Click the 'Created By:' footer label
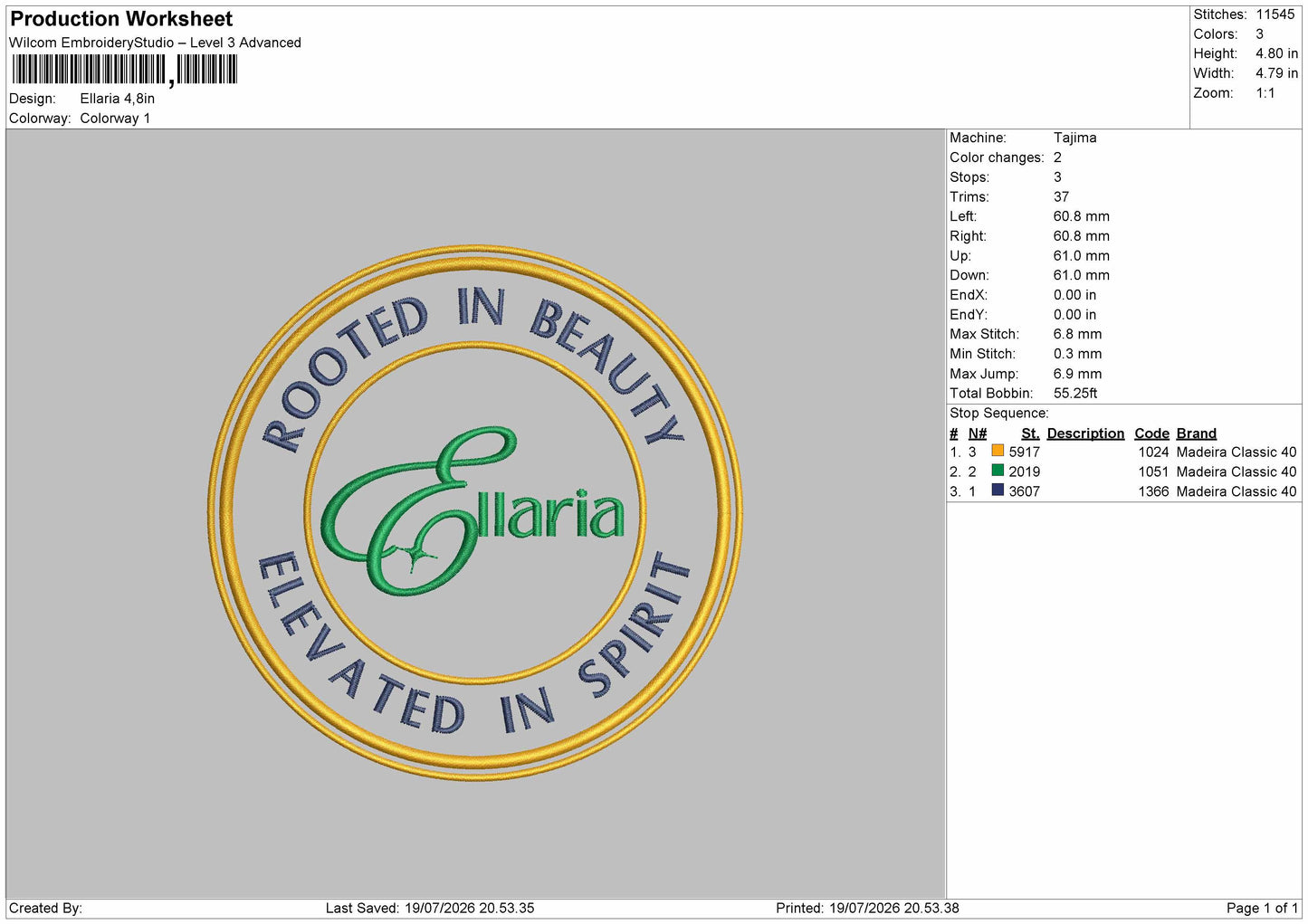The width and height of the screenshot is (1308, 924). [45, 909]
